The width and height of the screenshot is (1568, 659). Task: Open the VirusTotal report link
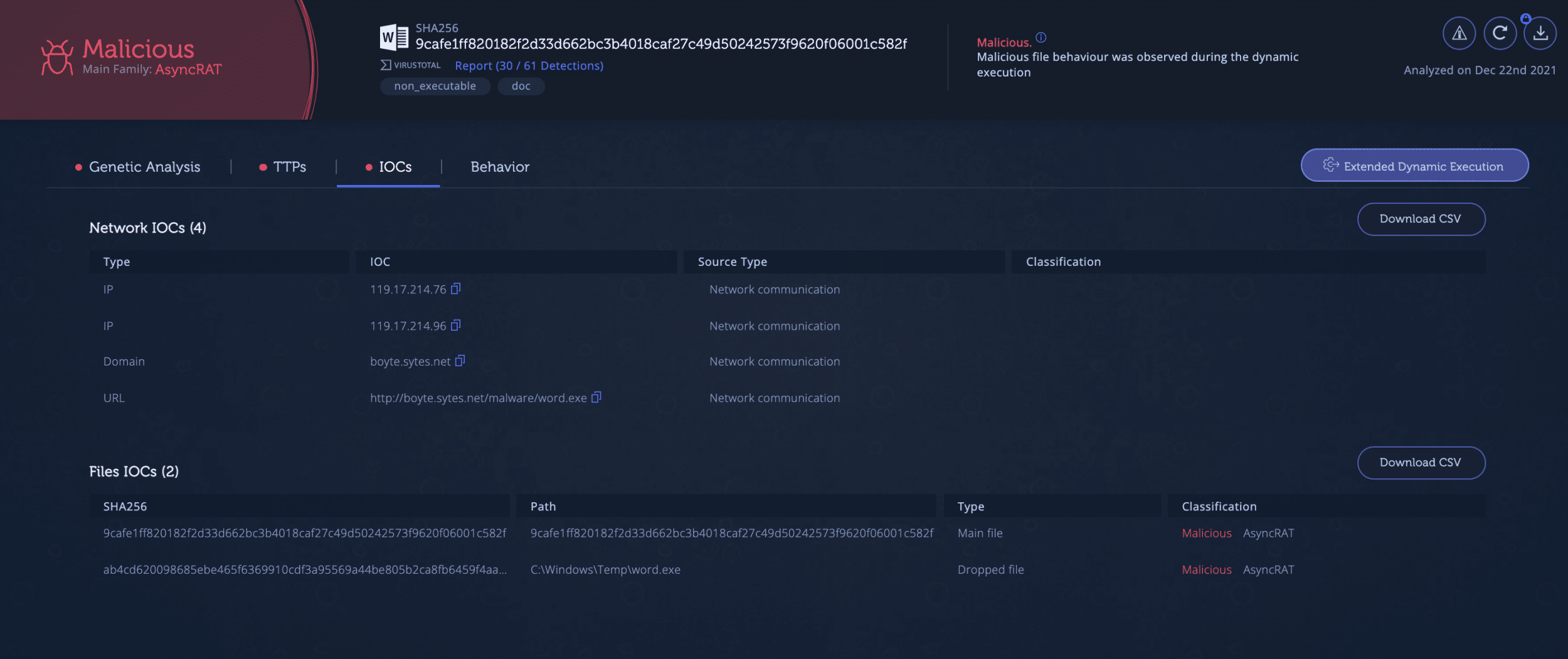coord(529,66)
